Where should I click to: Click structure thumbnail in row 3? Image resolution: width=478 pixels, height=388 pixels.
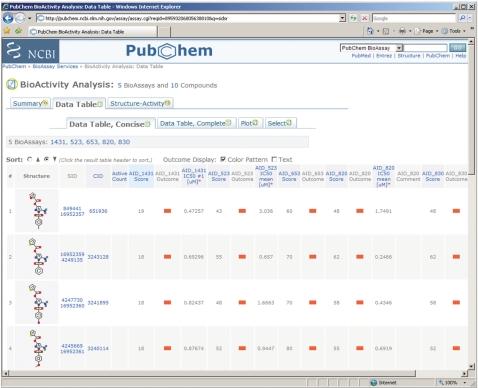tap(37, 302)
